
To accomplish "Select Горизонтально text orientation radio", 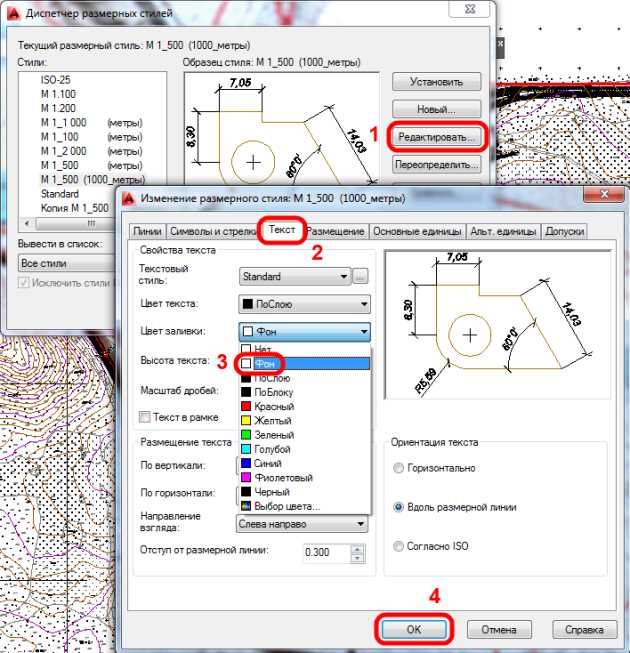I will coord(398,468).
